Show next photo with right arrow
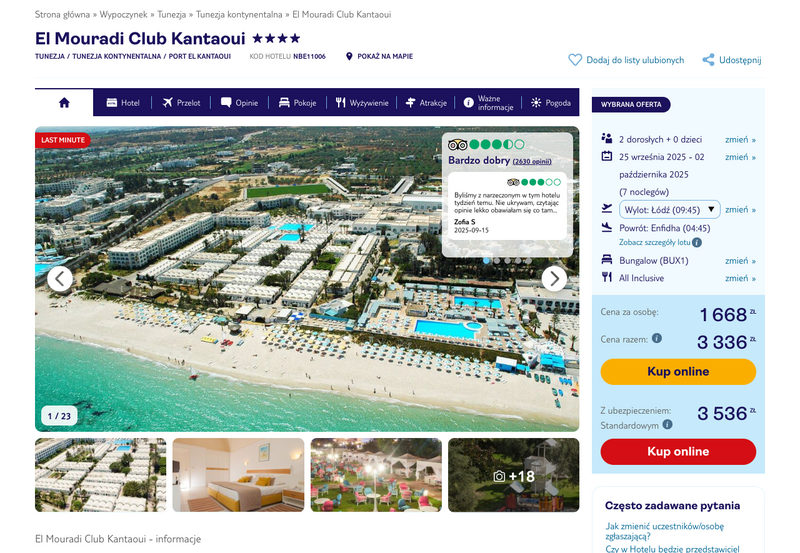 pos(554,279)
